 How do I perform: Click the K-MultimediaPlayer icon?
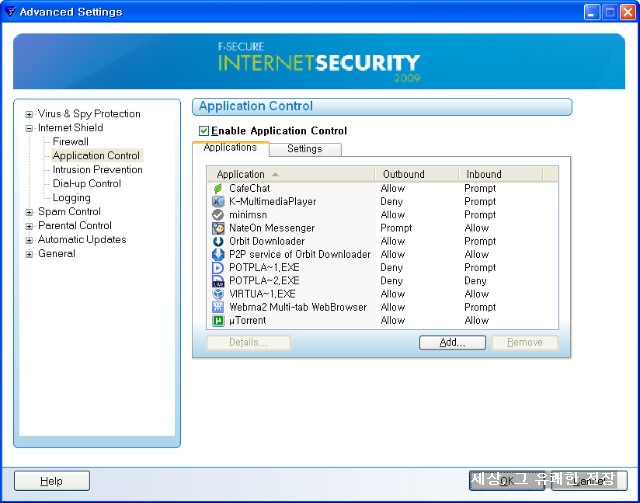click(x=218, y=202)
